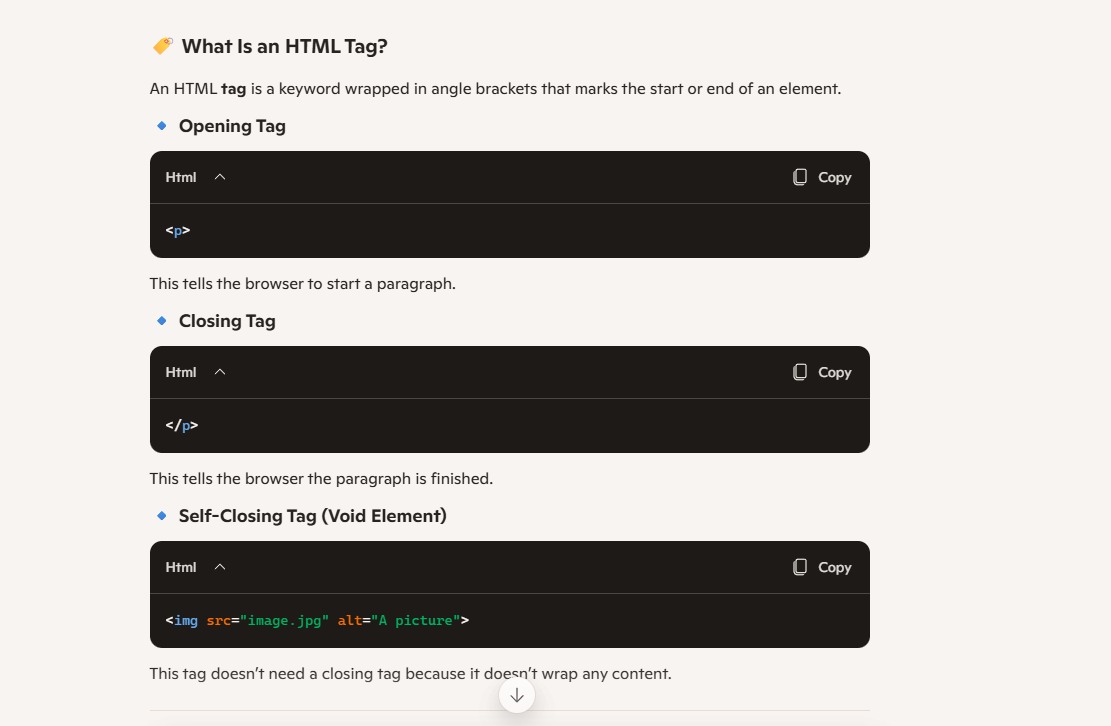
Task: Click the "What Is an HTML Tag?" heading
Action: pos(284,46)
